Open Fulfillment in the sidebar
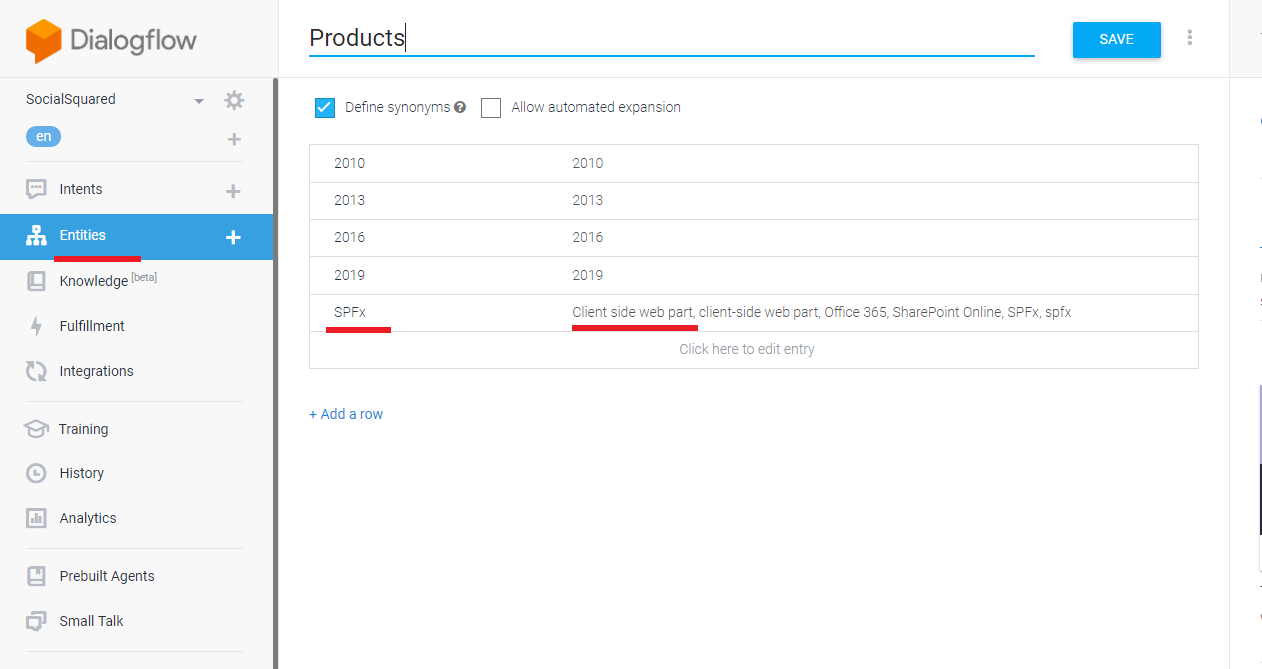The width and height of the screenshot is (1262, 669). pyautogui.click(x=91, y=326)
